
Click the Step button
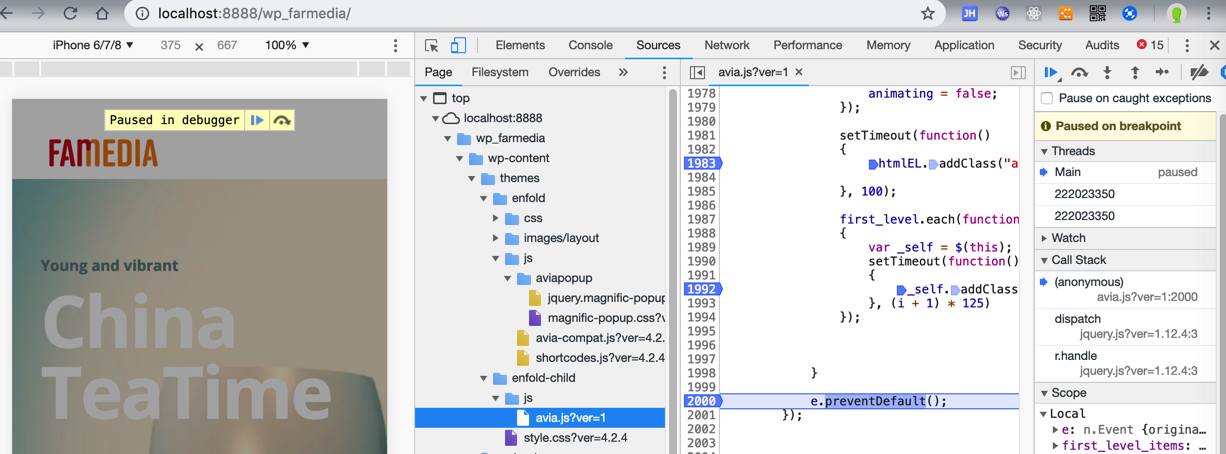[x=1162, y=72]
